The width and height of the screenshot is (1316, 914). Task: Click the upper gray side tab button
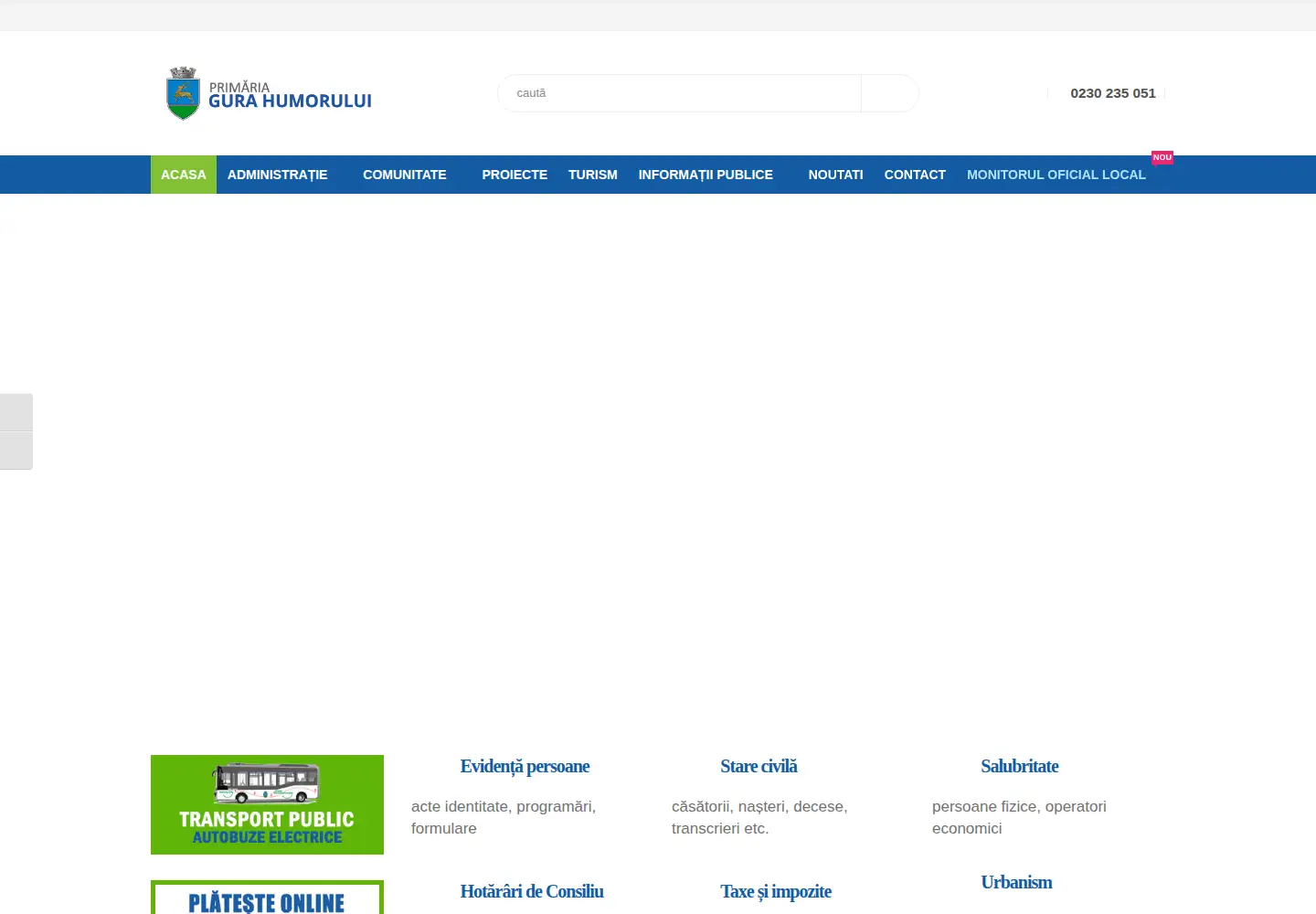pyautogui.click(x=16, y=412)
